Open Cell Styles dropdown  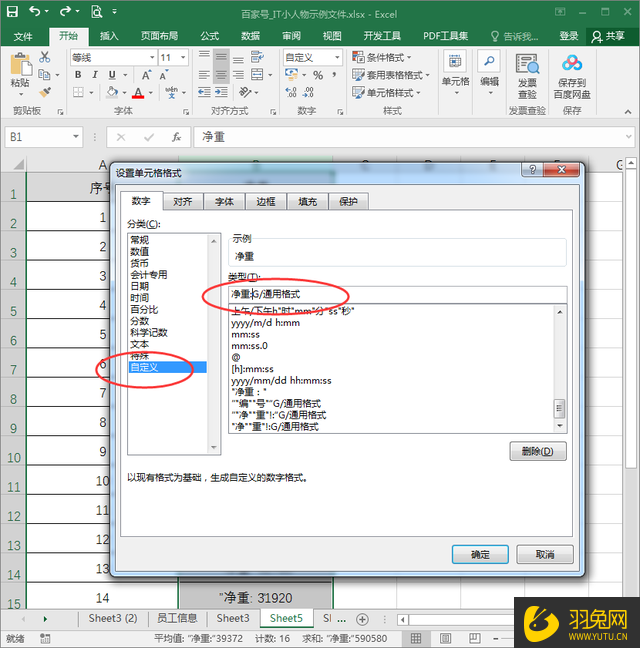point(386,92)
